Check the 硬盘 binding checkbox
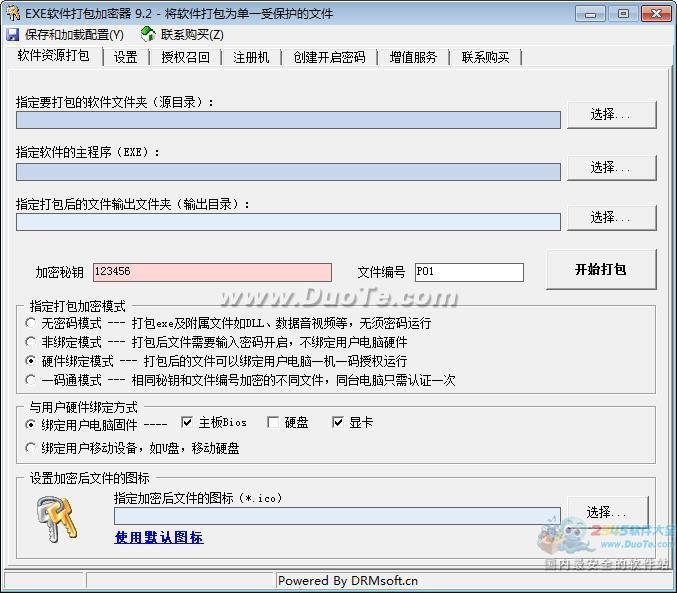677x593 pixels. pos(273,423)
